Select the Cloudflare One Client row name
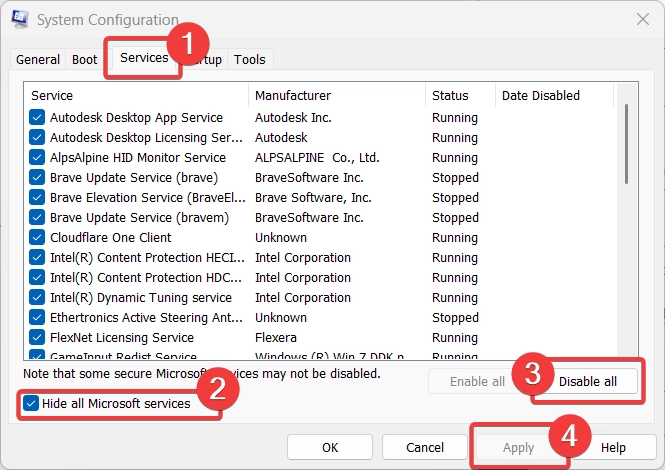Image resolution: width=665 pixels, height=470 pixels. 111,238
